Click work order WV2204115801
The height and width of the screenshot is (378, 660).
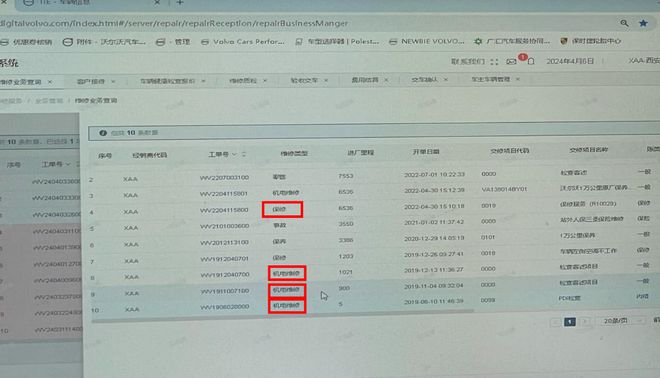(224, 194)
